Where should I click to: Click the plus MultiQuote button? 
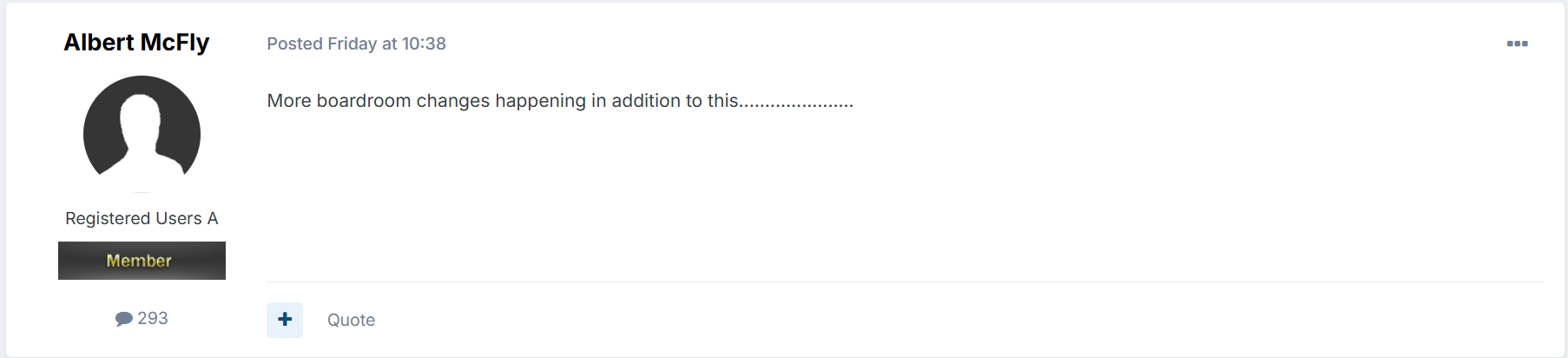click(x=285, y=320)
